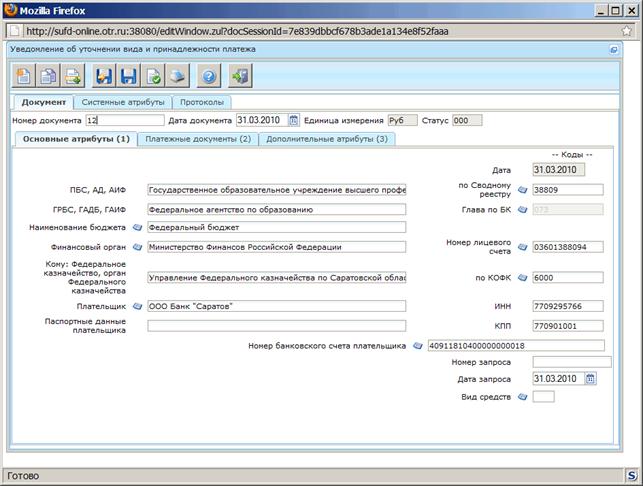Screen dimensions: 643x486
Task: Click the document check icon with green checkmark
Action: (153, 76)
